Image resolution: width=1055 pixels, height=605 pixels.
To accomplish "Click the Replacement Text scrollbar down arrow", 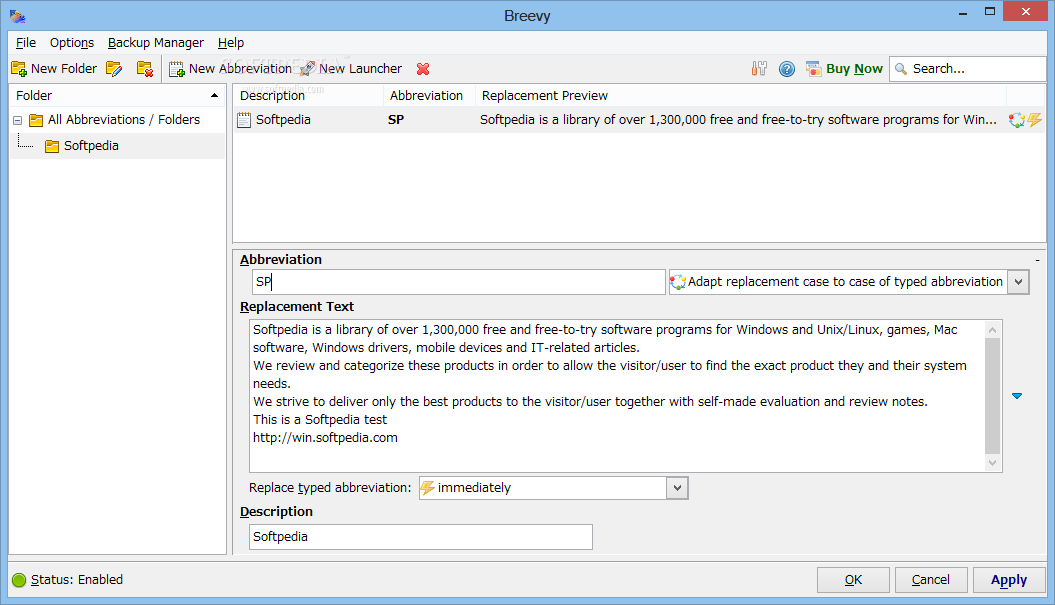I will click(992, 463).
